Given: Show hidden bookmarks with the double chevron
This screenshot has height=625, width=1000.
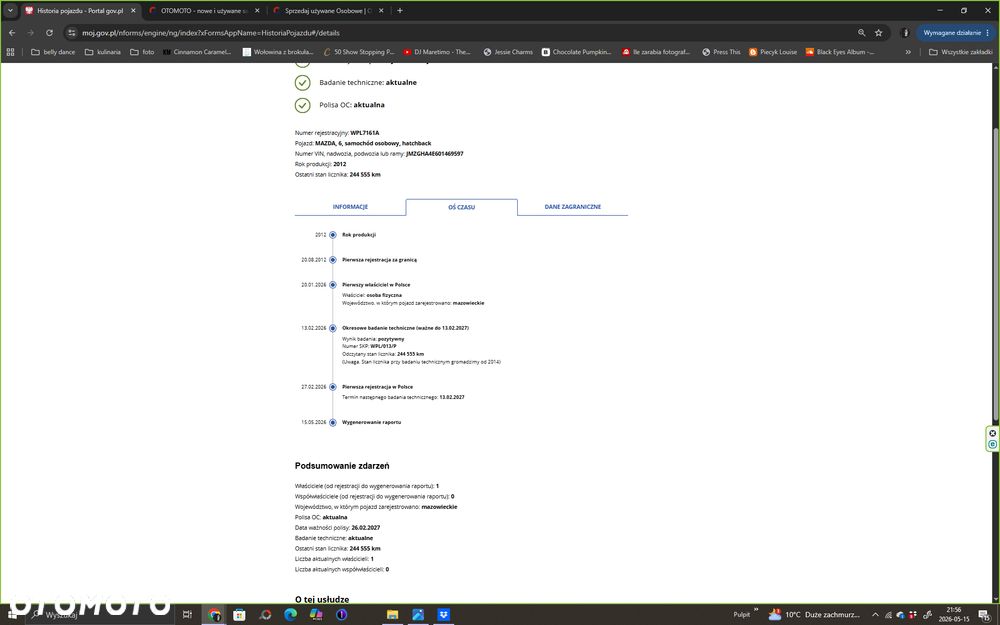Looking at the screenshot, I should point(908,52).
